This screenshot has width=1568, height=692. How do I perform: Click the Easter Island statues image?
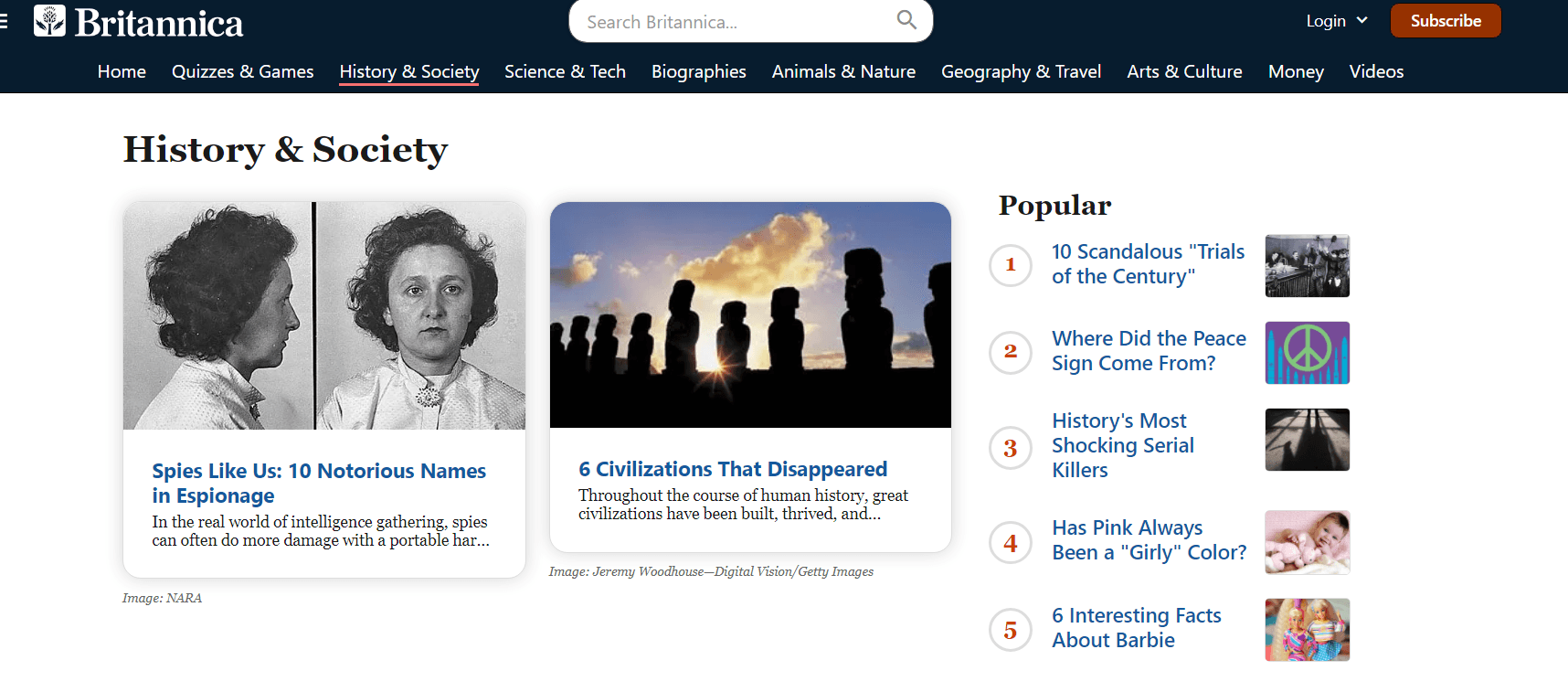(x=750, y=314)
